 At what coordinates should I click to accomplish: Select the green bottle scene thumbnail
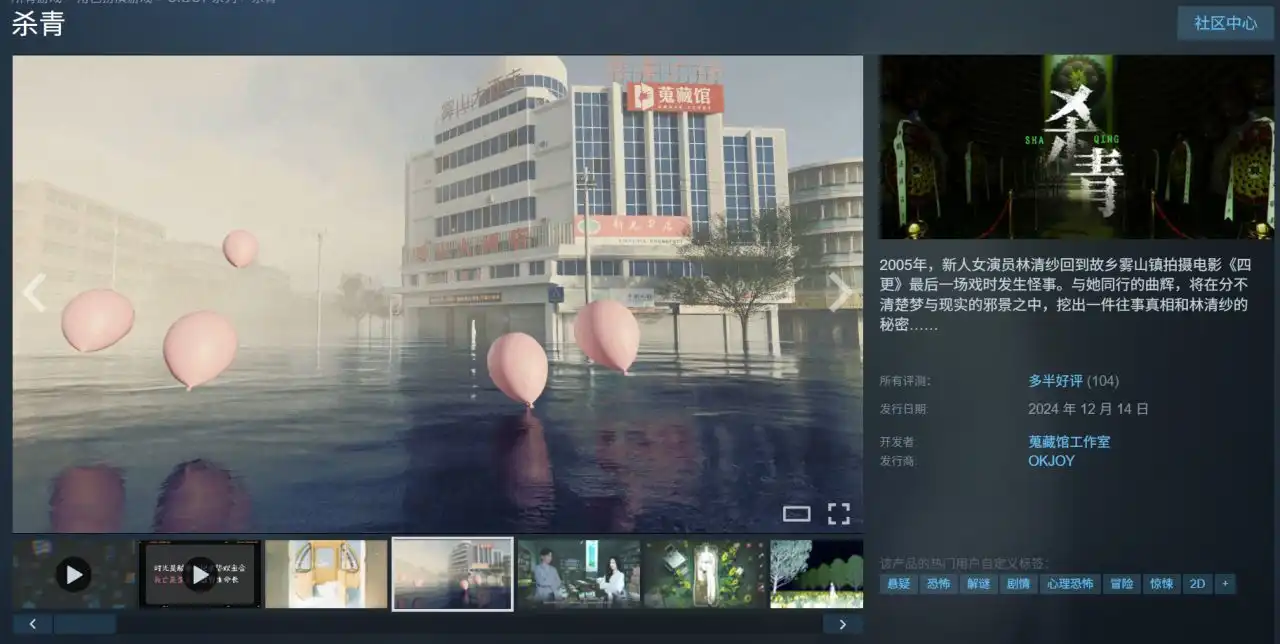pos(705,574)
